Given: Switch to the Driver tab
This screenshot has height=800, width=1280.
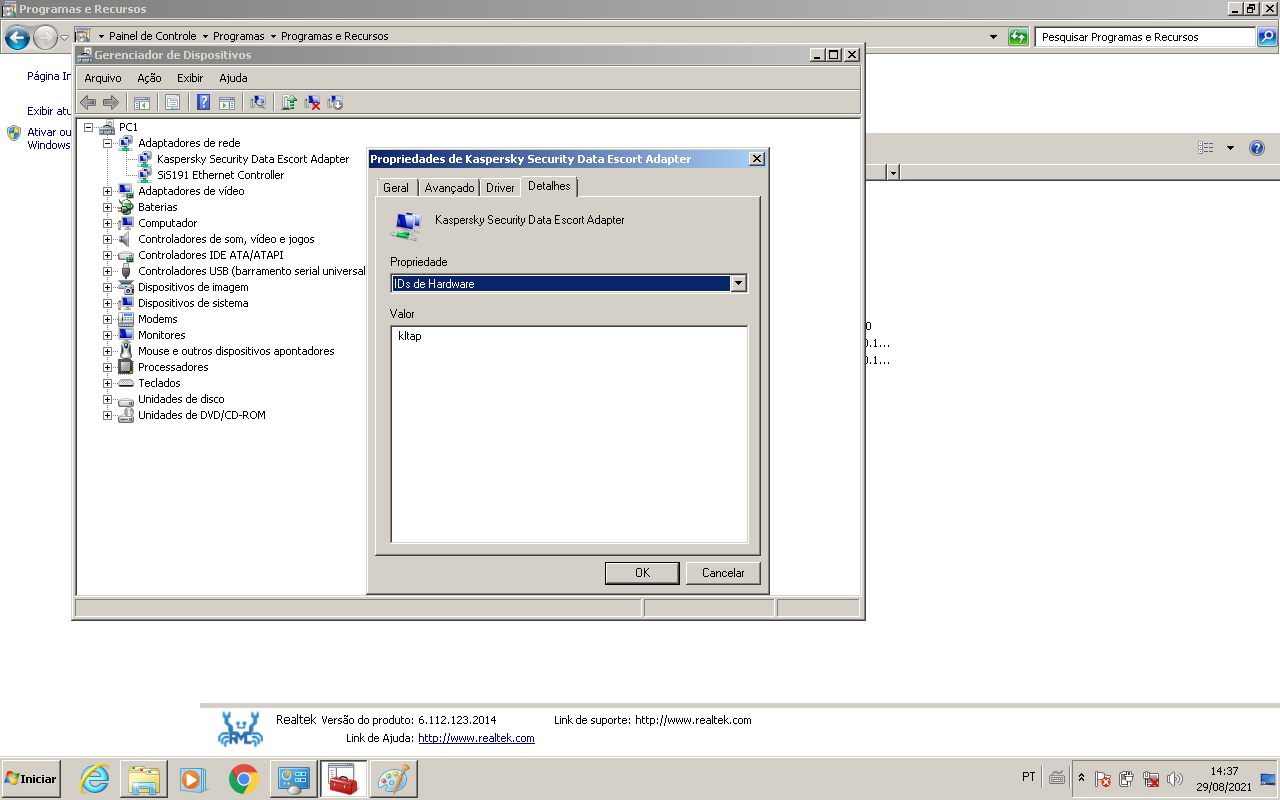Looking at the screenshot, I should click(500, 188).
